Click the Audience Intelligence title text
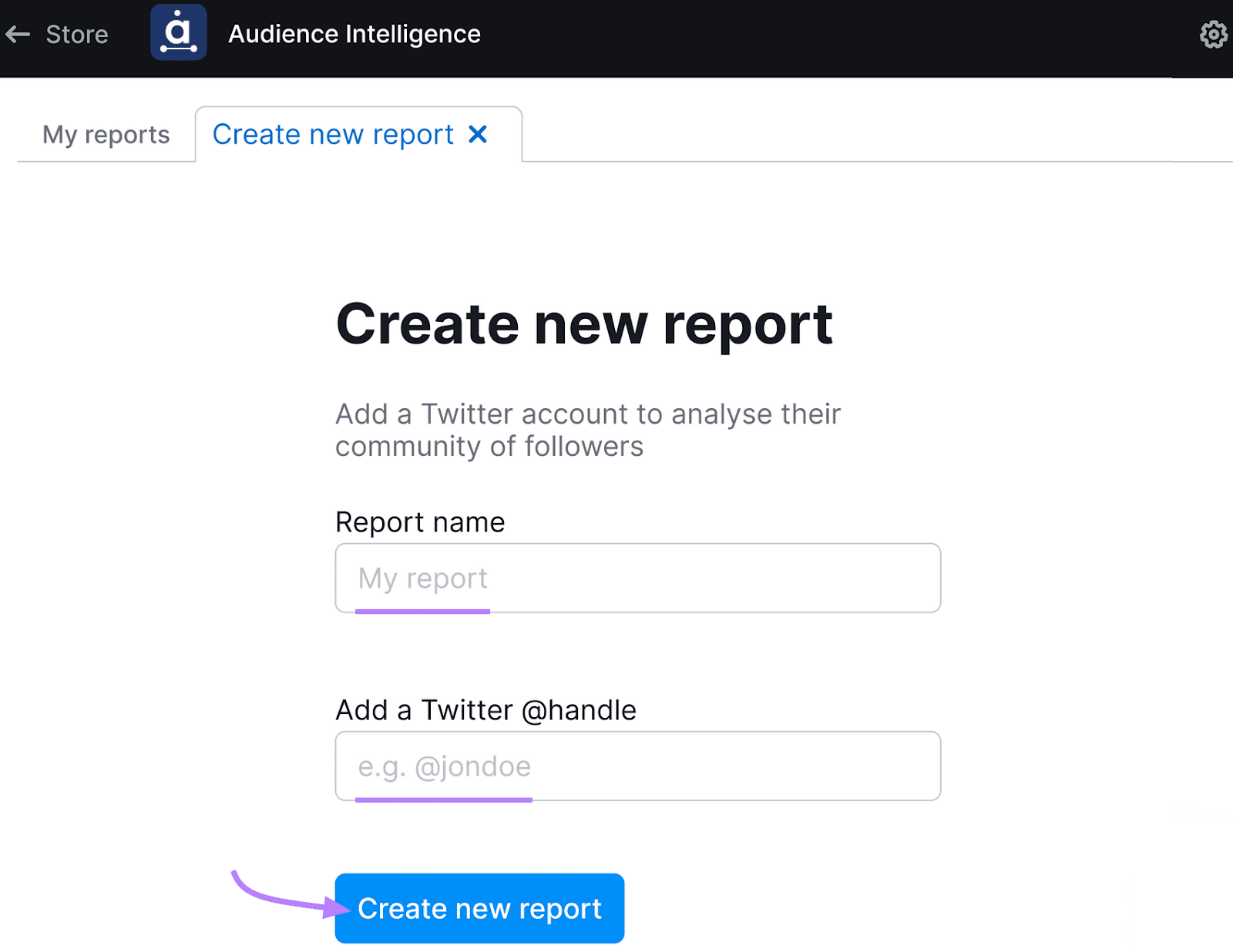This screenshot has height=952, width=1233. [354, 33]
